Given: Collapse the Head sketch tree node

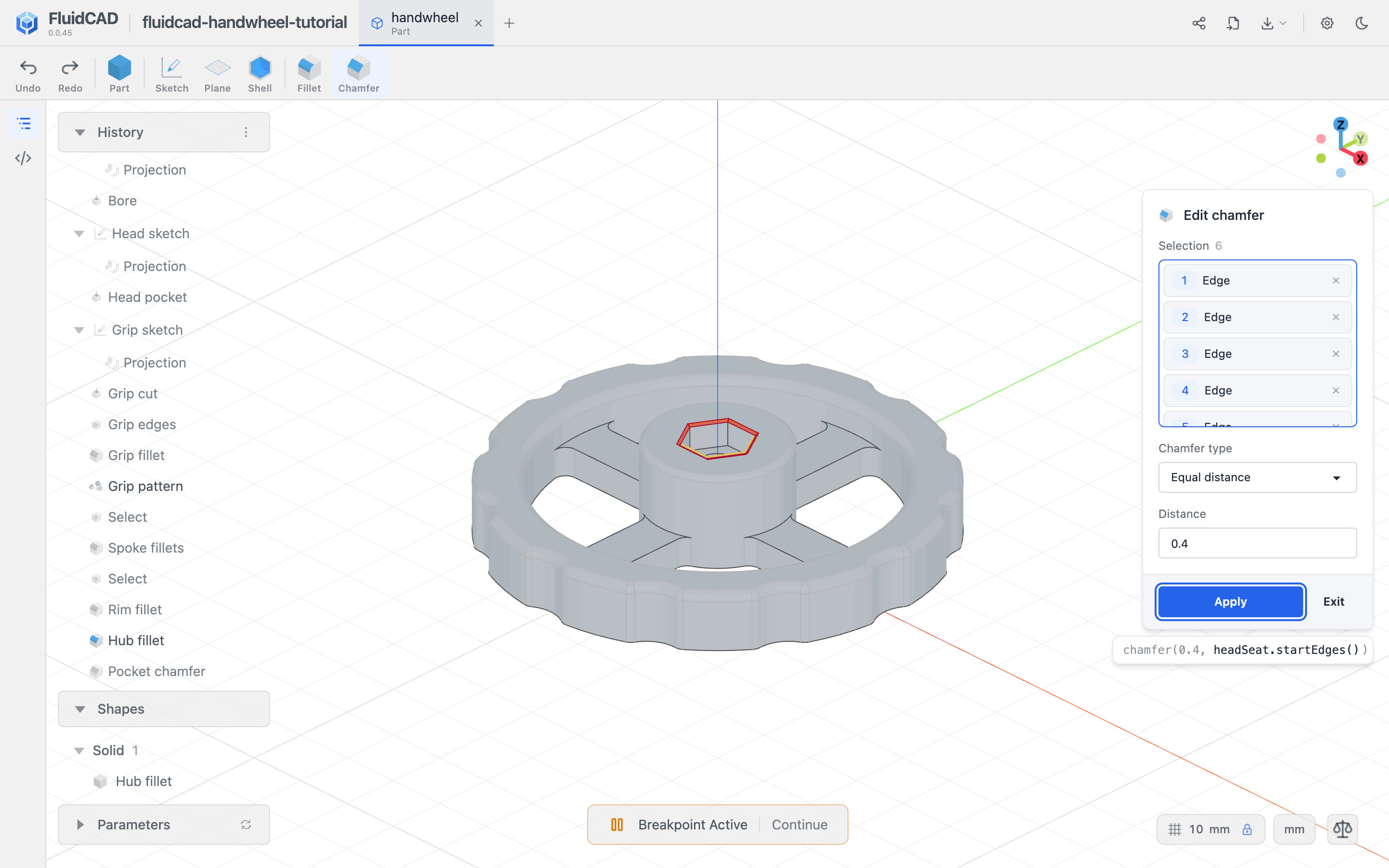Looking at the screenshot, I should (x=79, y=234).
